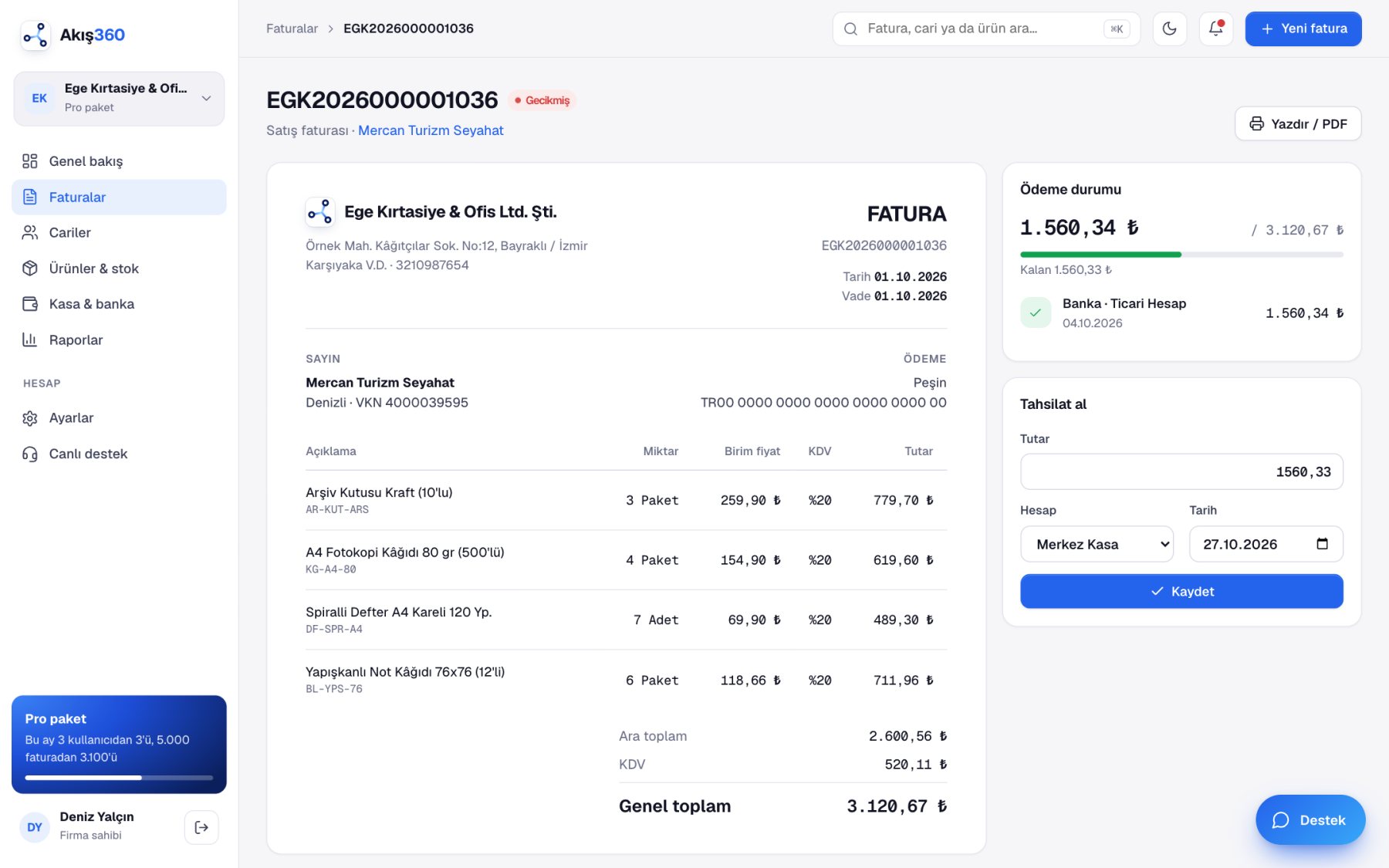This screenshot has width=1389, height=868.
Task: Go to Faturalar section
Action: coord(119,197)
